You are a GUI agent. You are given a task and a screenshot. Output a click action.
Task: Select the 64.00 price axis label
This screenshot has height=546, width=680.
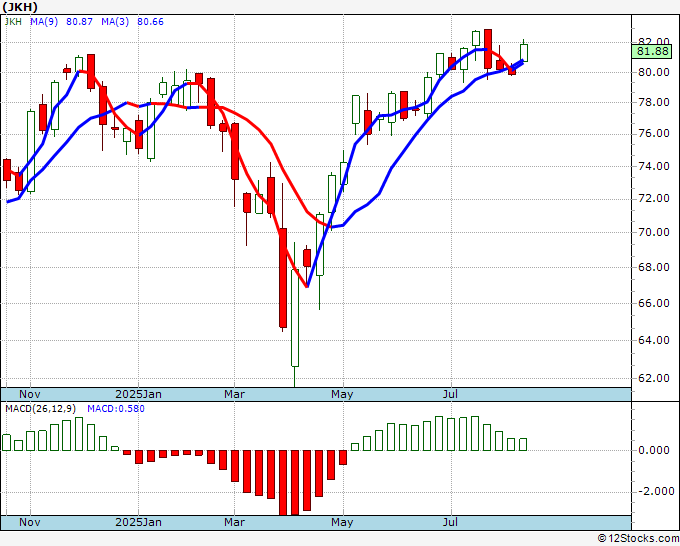(654, 340)
